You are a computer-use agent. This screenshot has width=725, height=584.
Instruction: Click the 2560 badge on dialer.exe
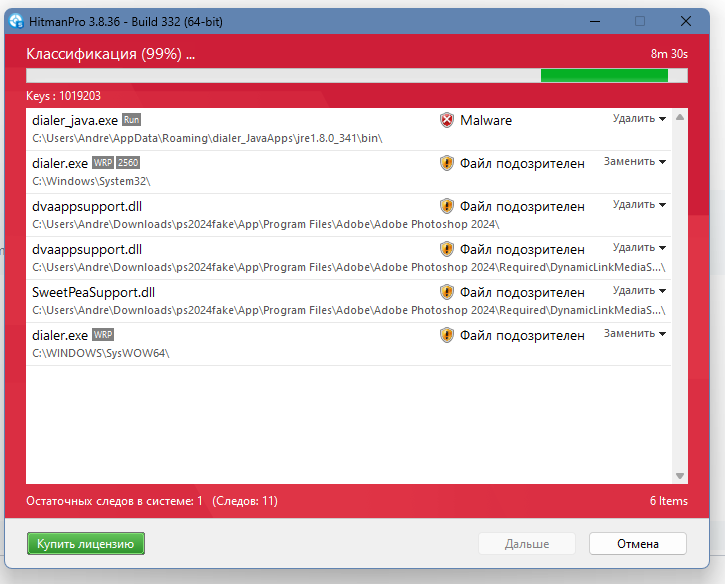128,163
